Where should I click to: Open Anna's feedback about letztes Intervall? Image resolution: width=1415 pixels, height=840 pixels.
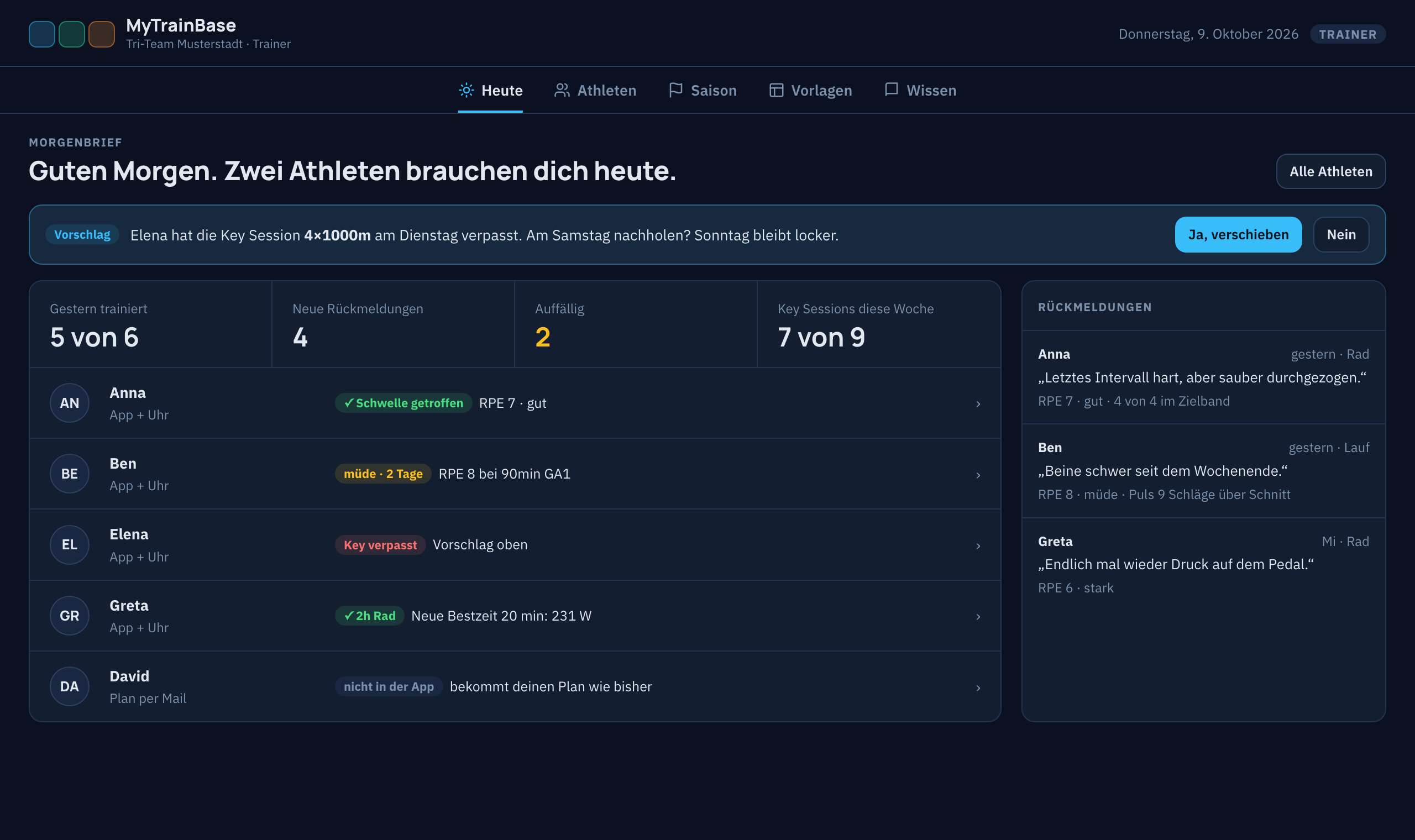coord(1203,377)
